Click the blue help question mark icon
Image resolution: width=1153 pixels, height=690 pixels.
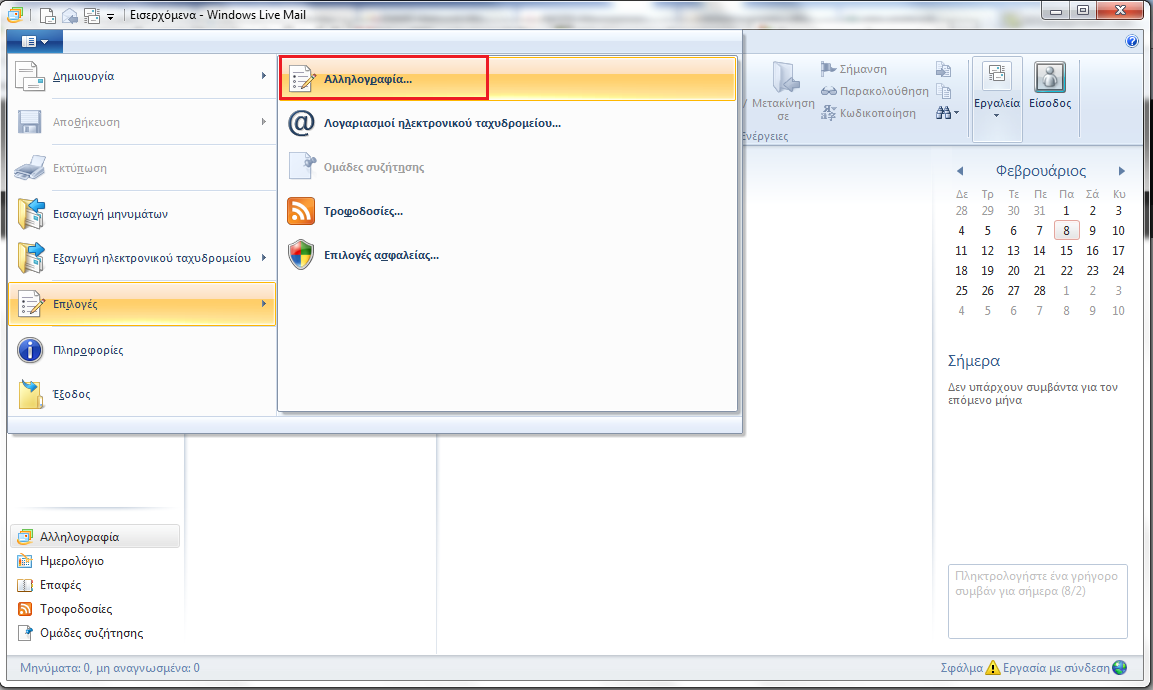pos(1132,41)
